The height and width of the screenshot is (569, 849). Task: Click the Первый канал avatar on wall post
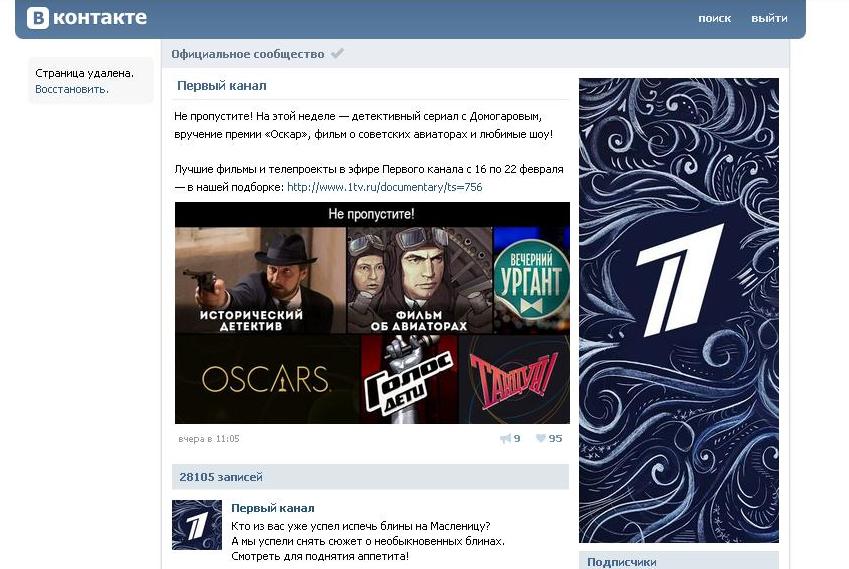tap(197, 525)
